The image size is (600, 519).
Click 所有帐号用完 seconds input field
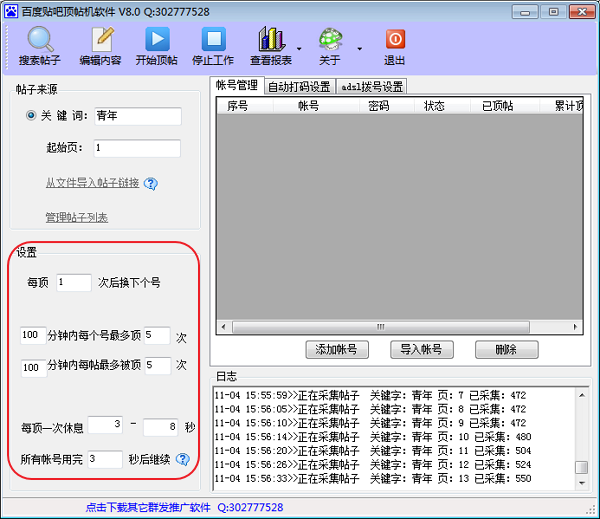[x=105, y=459]
